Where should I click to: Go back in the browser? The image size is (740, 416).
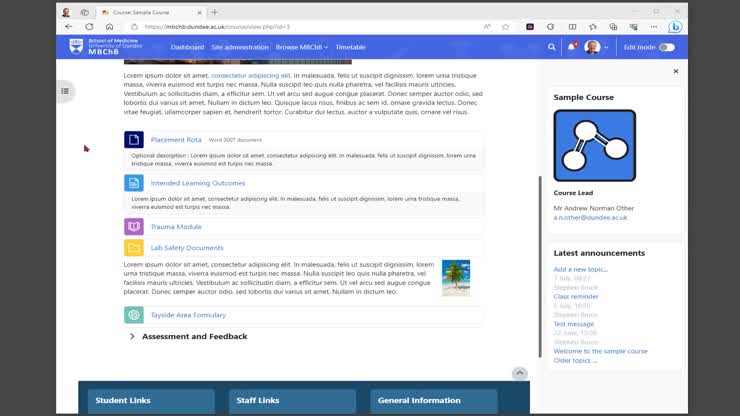69,27
